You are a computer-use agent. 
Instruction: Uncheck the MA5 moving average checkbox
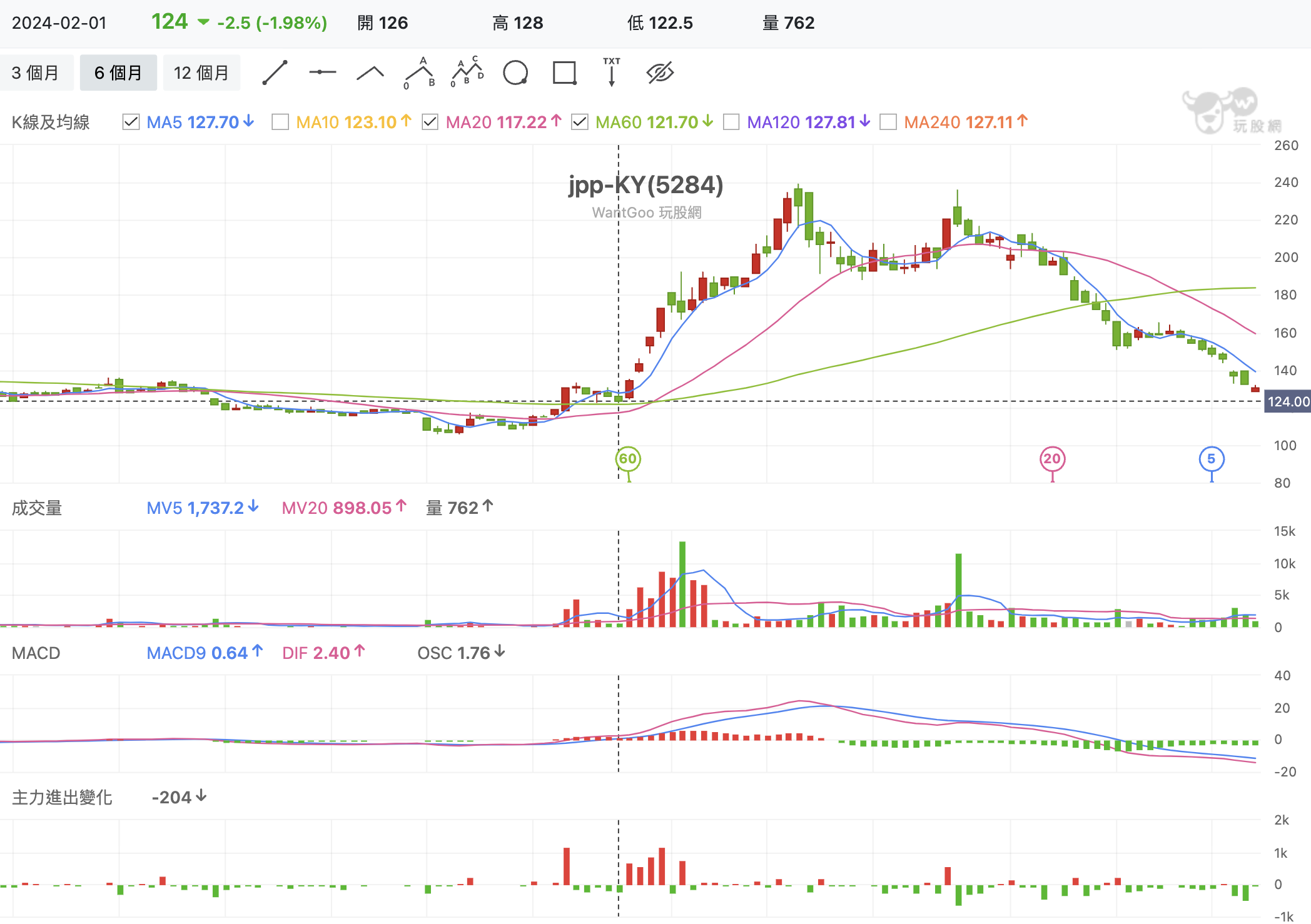(x=131, y=122)
